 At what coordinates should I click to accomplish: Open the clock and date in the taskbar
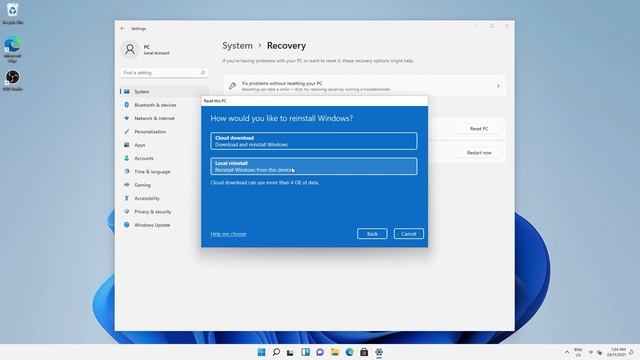[x=616, y=352]
